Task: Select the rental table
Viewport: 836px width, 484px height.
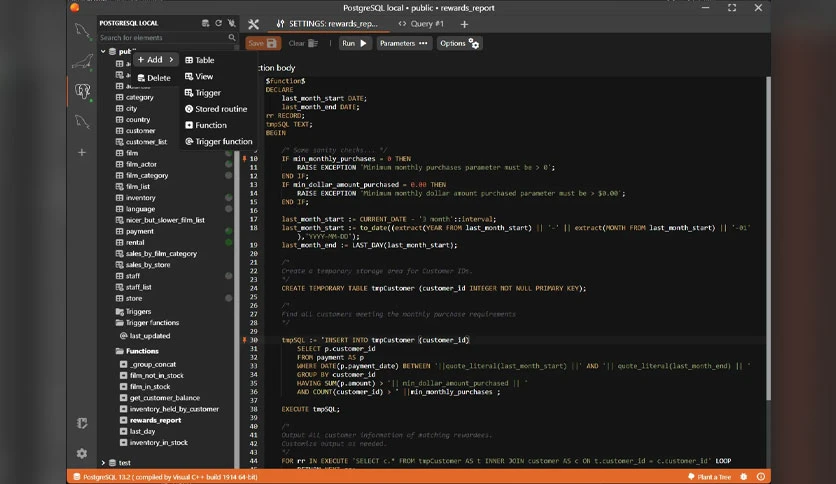Action: [x=130, y=242]
